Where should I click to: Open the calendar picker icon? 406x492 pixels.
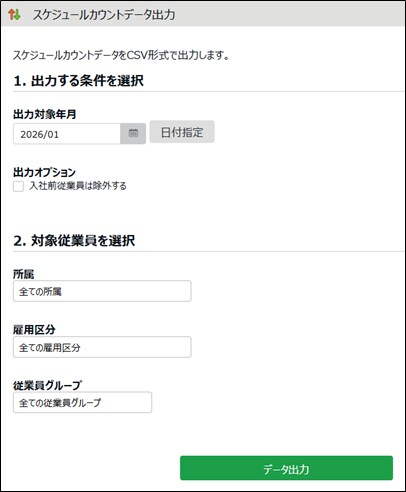133,134
